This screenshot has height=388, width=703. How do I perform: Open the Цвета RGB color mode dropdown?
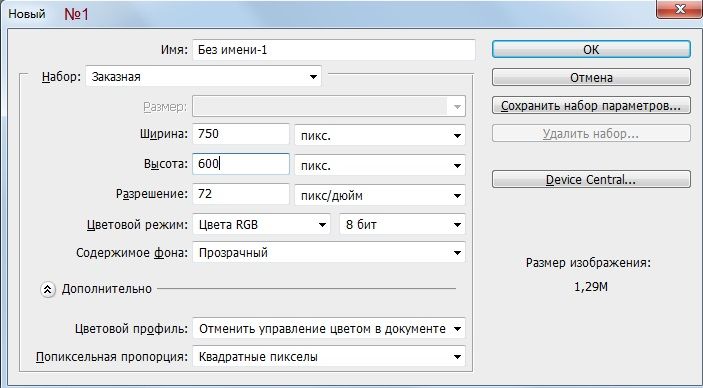click(261, 224)
